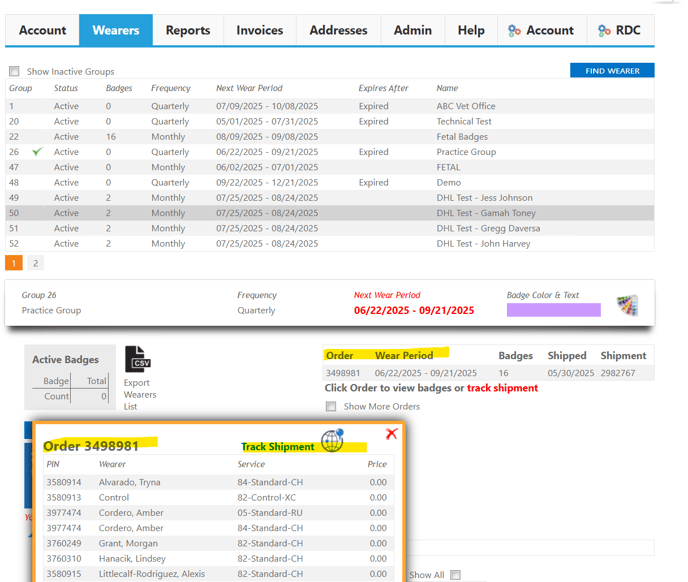This screenshot has height=582, width=688.
Task: Open the Invoices tab
Action: [x=260, y=30]
